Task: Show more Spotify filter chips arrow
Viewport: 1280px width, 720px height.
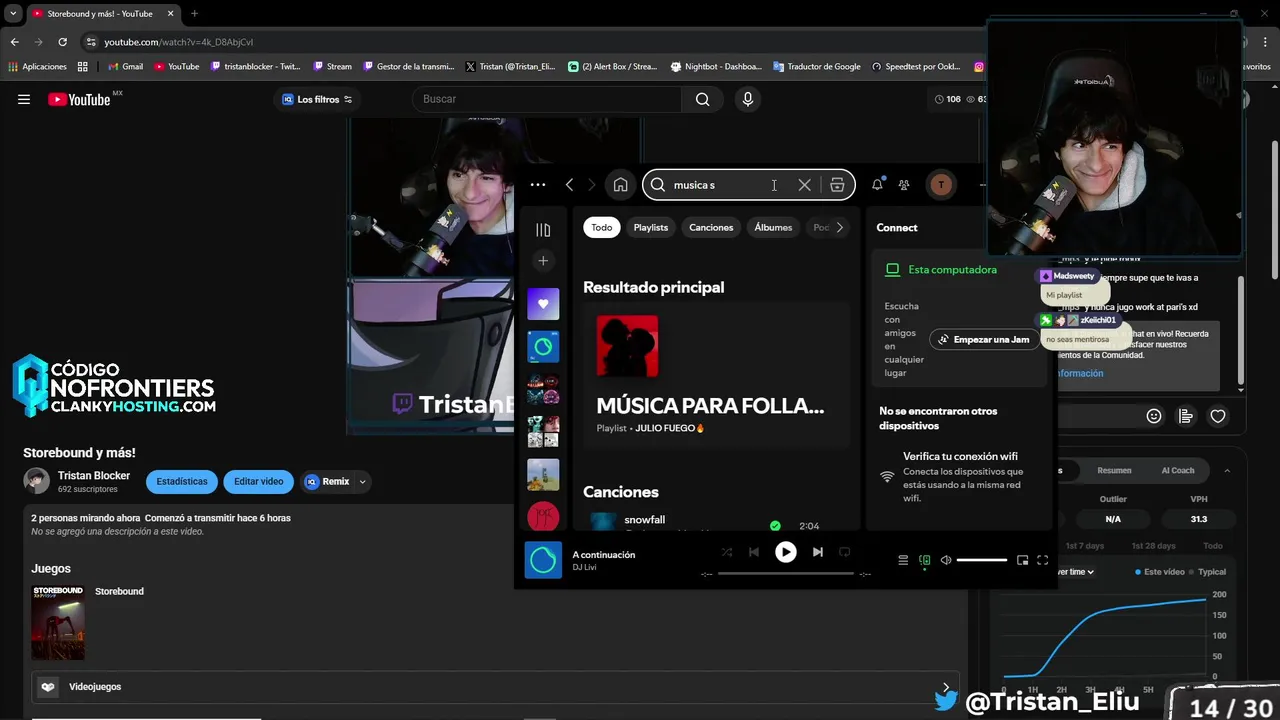Action: pos(840,227)
